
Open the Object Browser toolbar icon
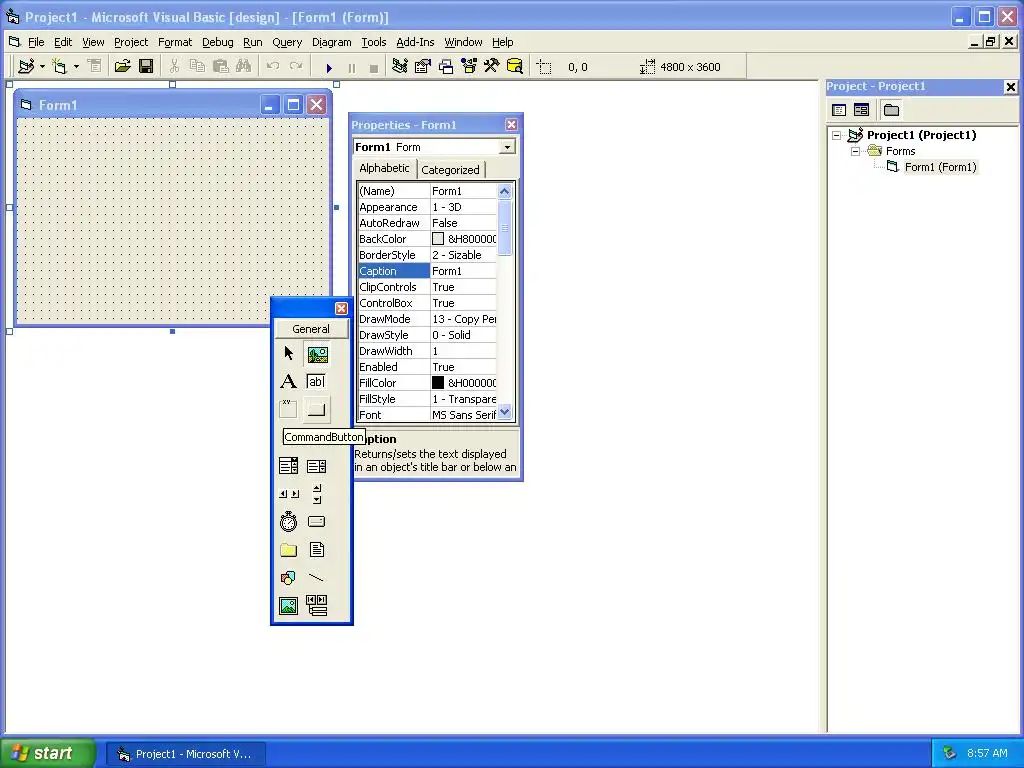pyautogui.click(x=469, y=67)
